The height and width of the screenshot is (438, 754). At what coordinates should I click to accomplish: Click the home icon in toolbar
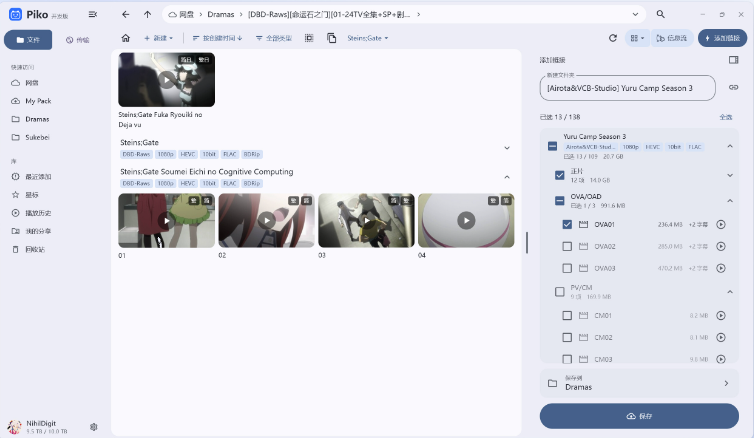click(126, 38)
